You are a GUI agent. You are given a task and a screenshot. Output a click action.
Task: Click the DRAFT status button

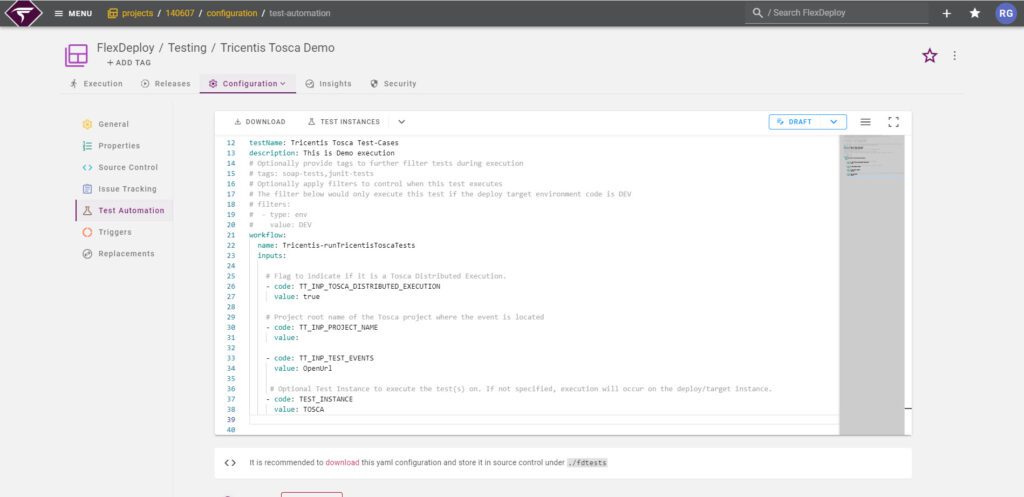(794, 121)
